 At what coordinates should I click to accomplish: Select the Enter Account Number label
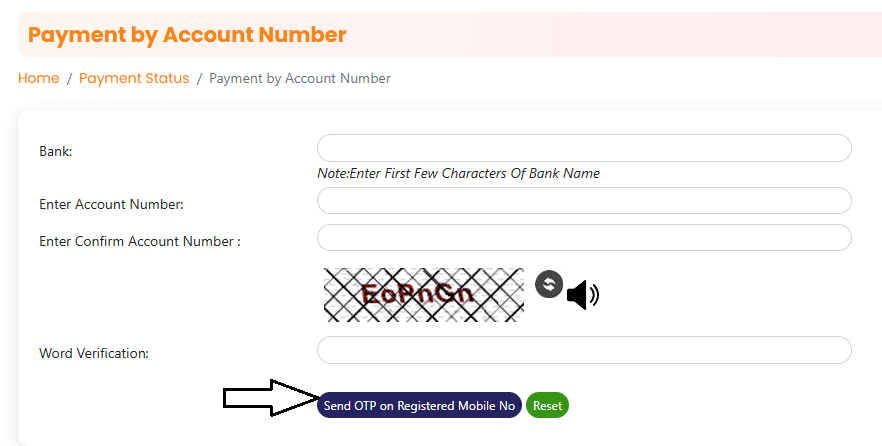pyautogui.click(x=111, y=204)
